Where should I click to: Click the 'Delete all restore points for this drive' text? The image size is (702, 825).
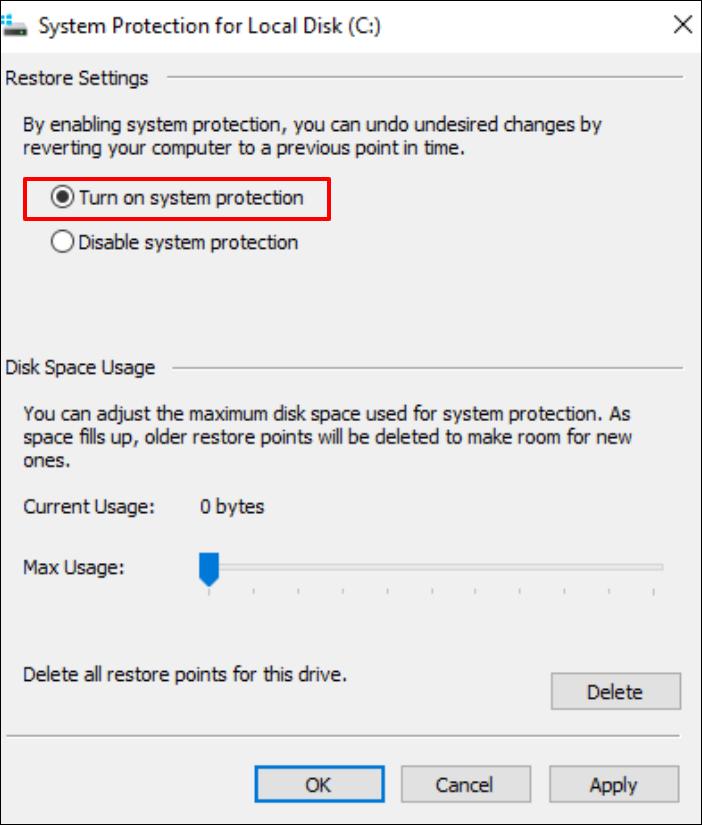pyautogui.click(x=185, y=675)
